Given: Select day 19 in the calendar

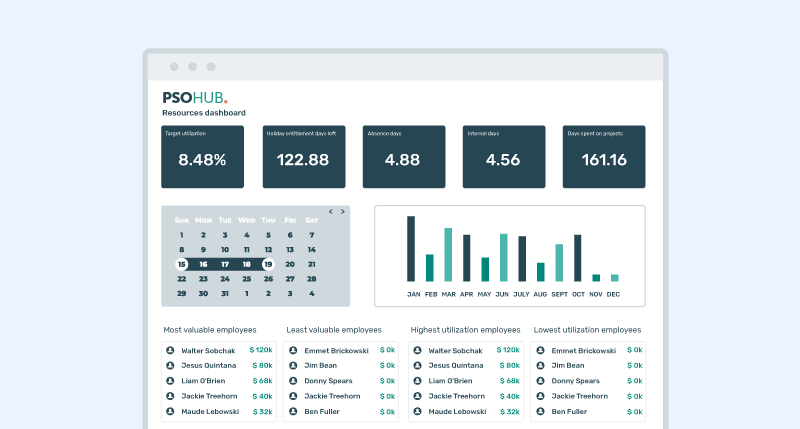Looking at the screenshot, I should coord(268,264).
